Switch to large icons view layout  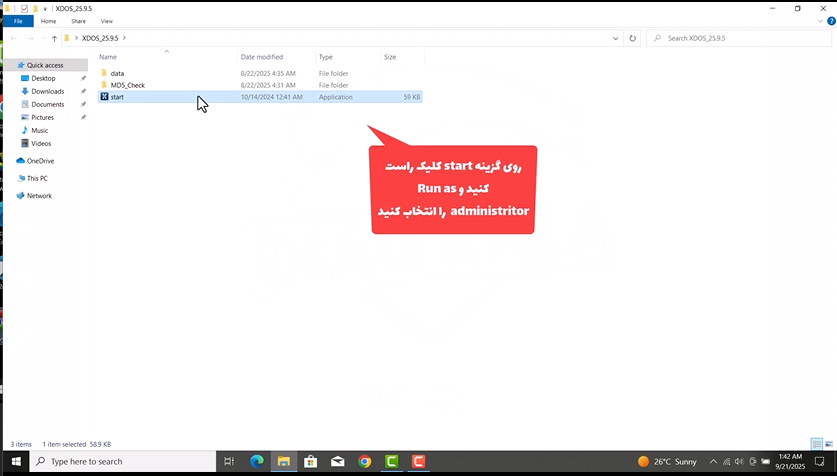(x=829, y=444)
